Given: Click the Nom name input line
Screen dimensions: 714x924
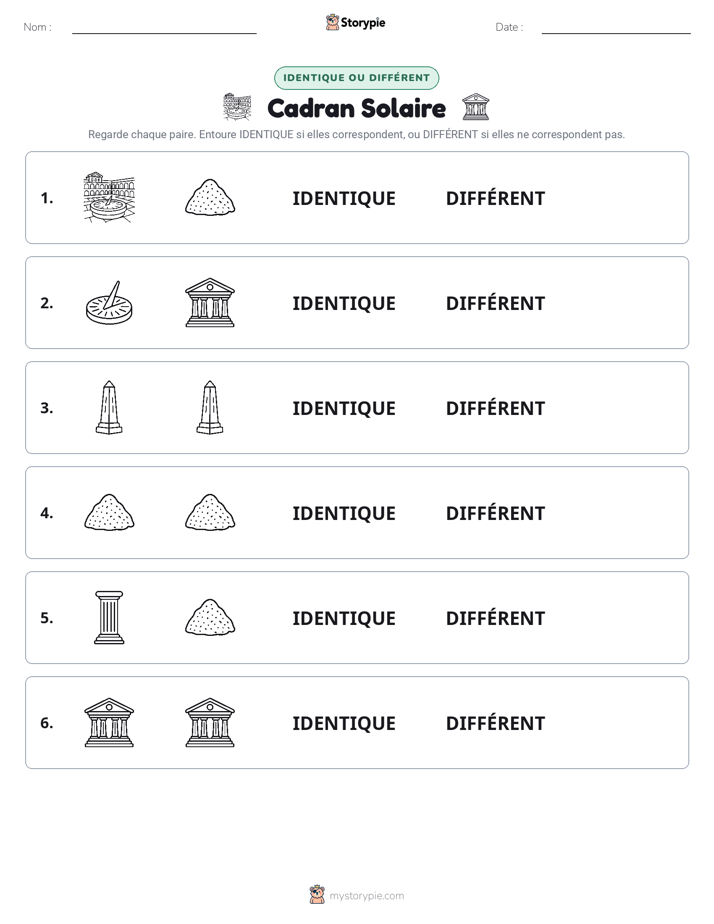Looking at the screenshot, I should tap(164, 28).
